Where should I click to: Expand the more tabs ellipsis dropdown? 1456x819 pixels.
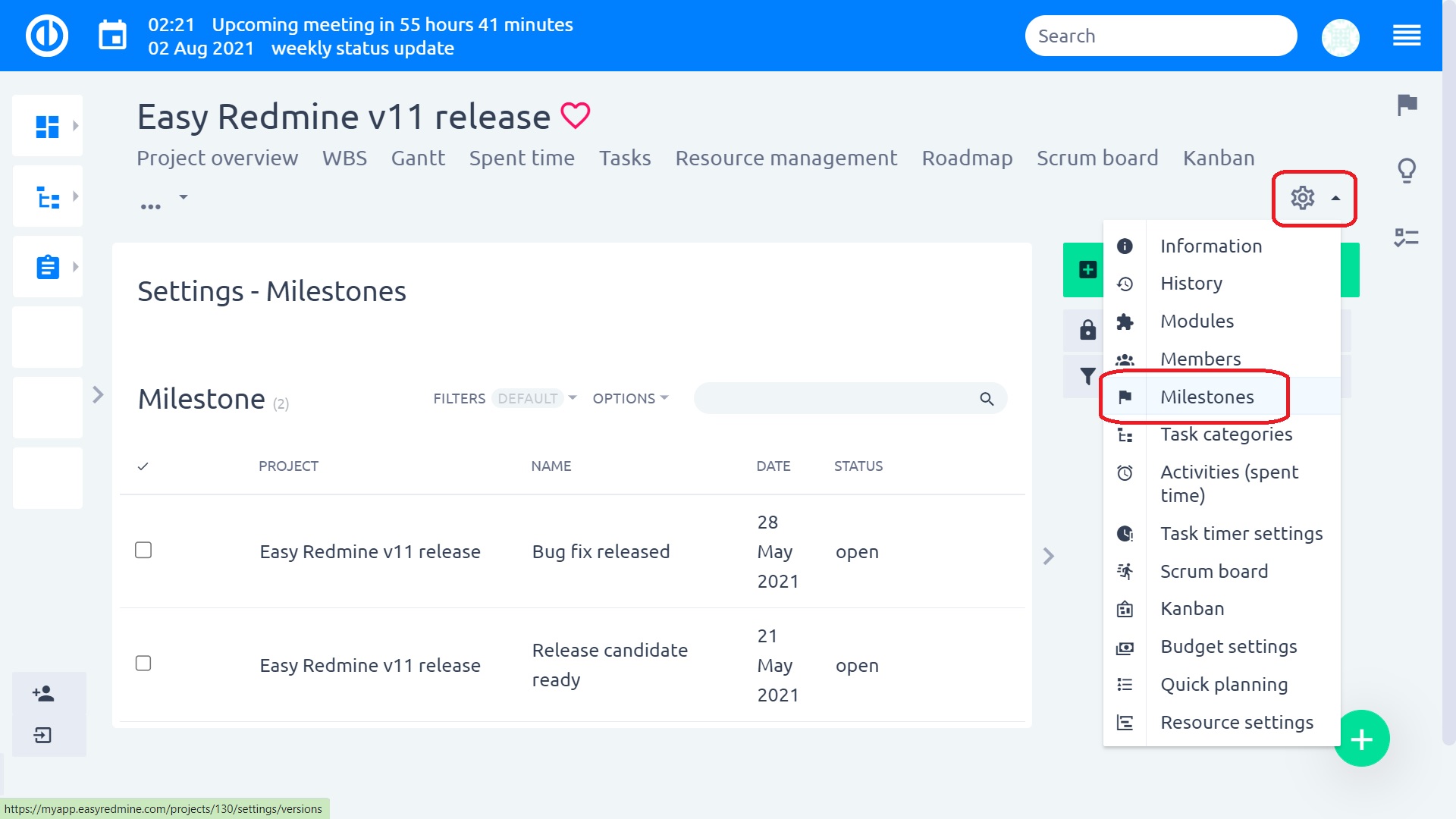pyautogui.click(x=163, y=202)
